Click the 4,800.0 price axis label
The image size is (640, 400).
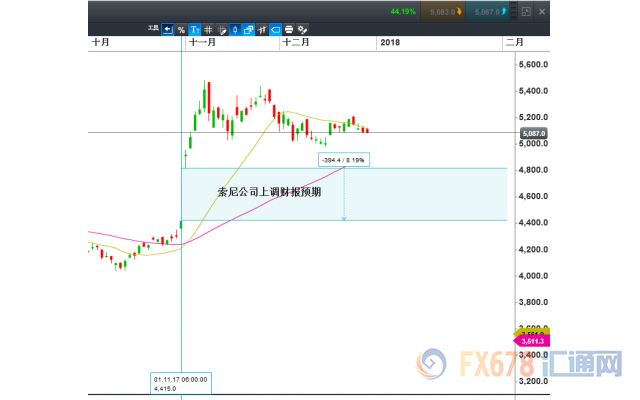click(x=533, y=170)
